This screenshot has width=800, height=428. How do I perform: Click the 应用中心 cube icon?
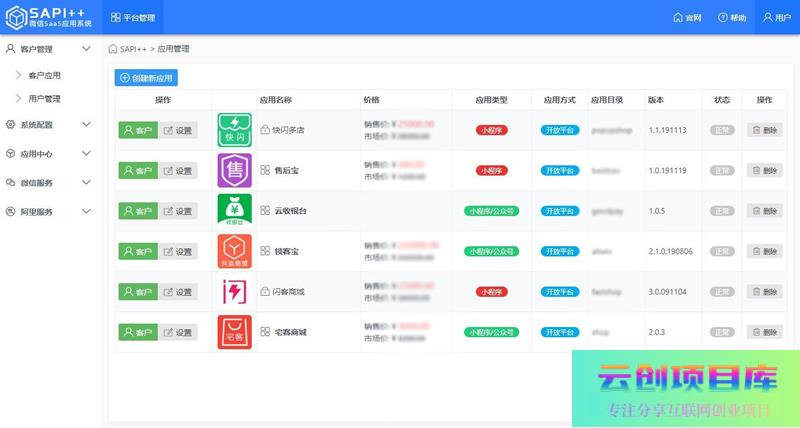10,154
